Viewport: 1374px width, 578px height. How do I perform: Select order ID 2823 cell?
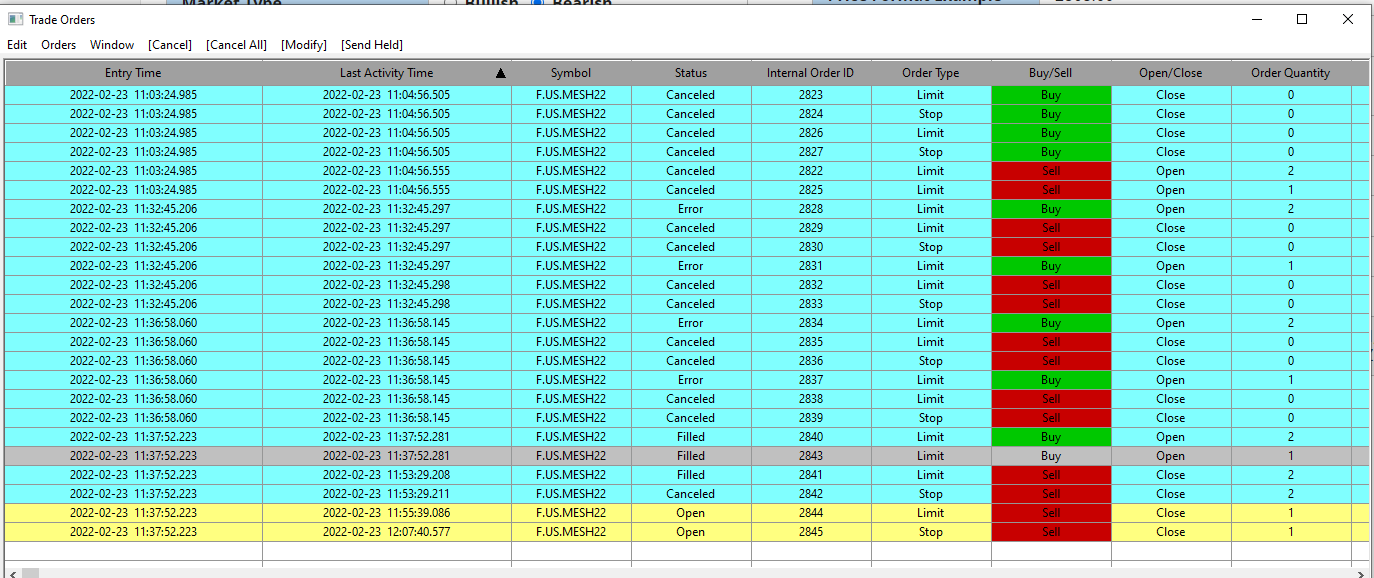[x=811, y=95]
